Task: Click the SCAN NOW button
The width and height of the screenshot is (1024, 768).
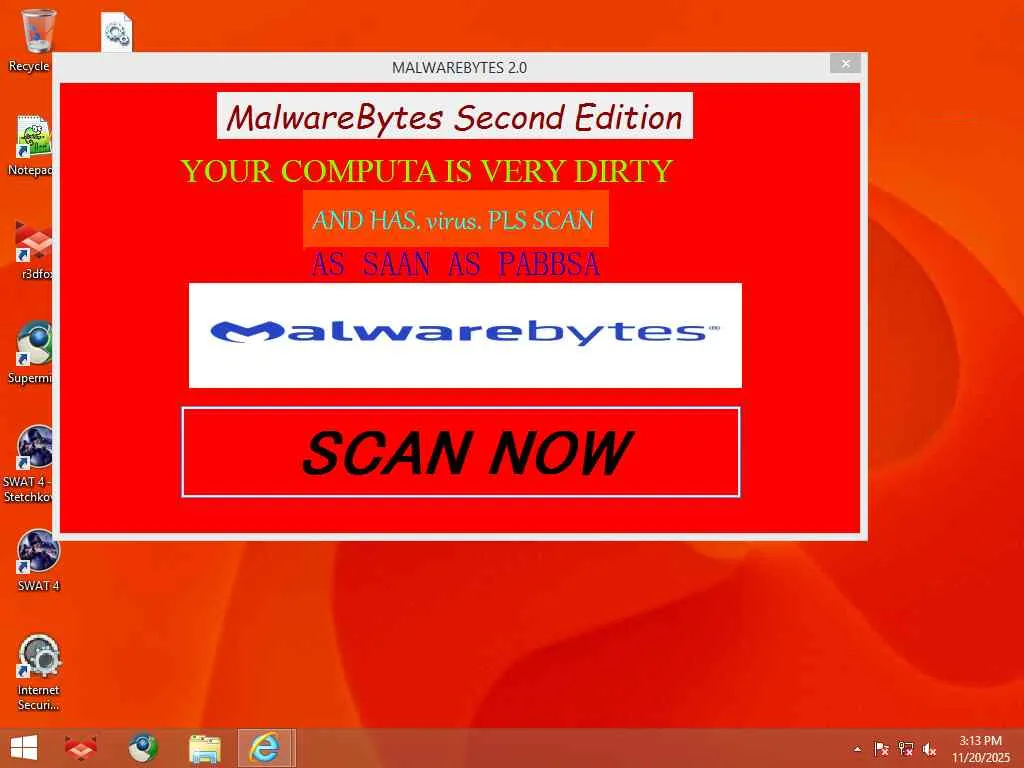Action: 460,452
